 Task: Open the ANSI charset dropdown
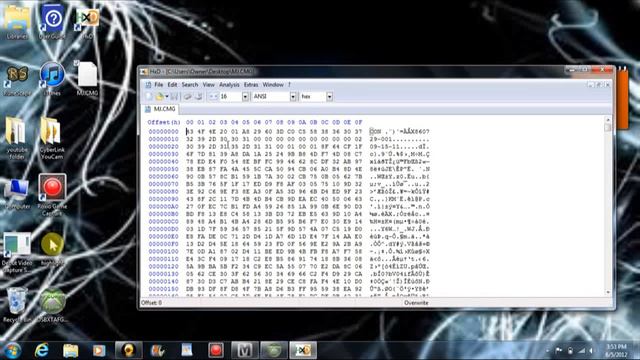(293, 97)
